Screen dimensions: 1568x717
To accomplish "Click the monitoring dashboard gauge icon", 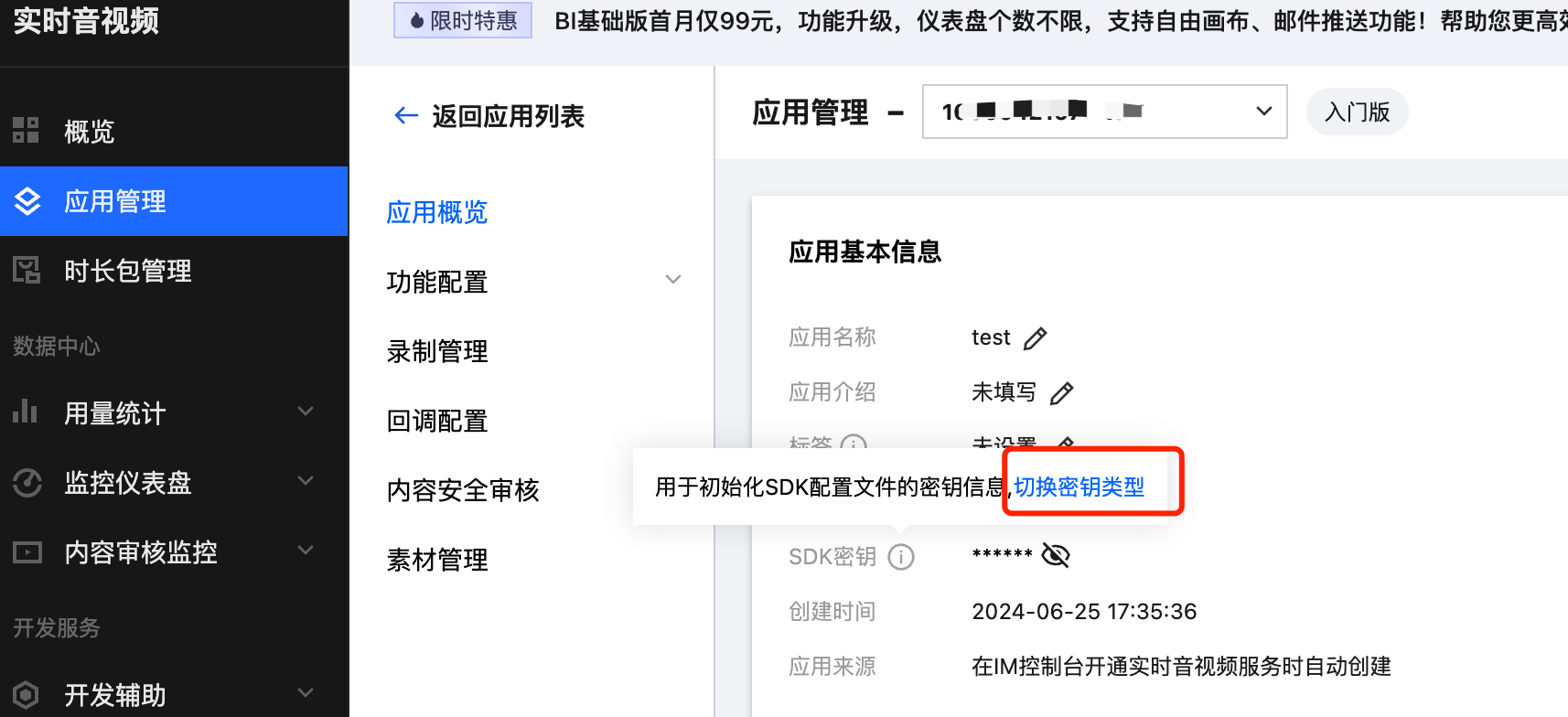I will [x=27, y=482].
